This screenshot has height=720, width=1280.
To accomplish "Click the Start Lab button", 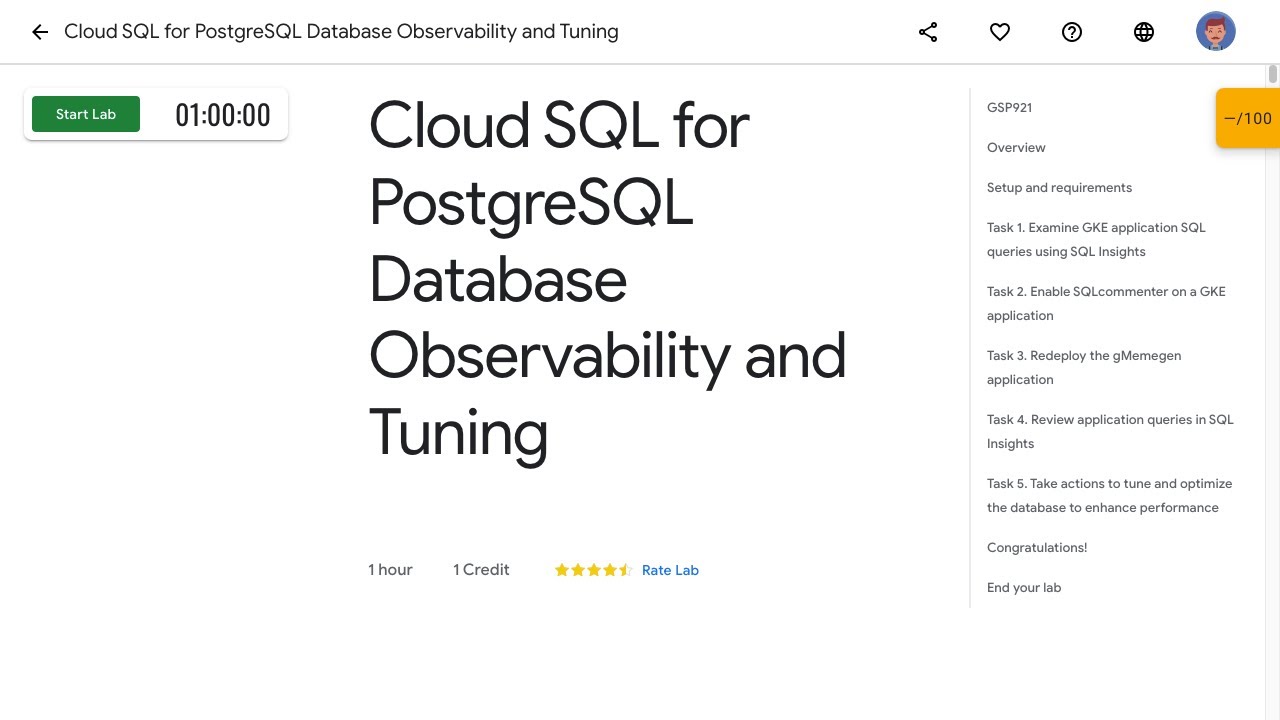I will coord(86,114).
